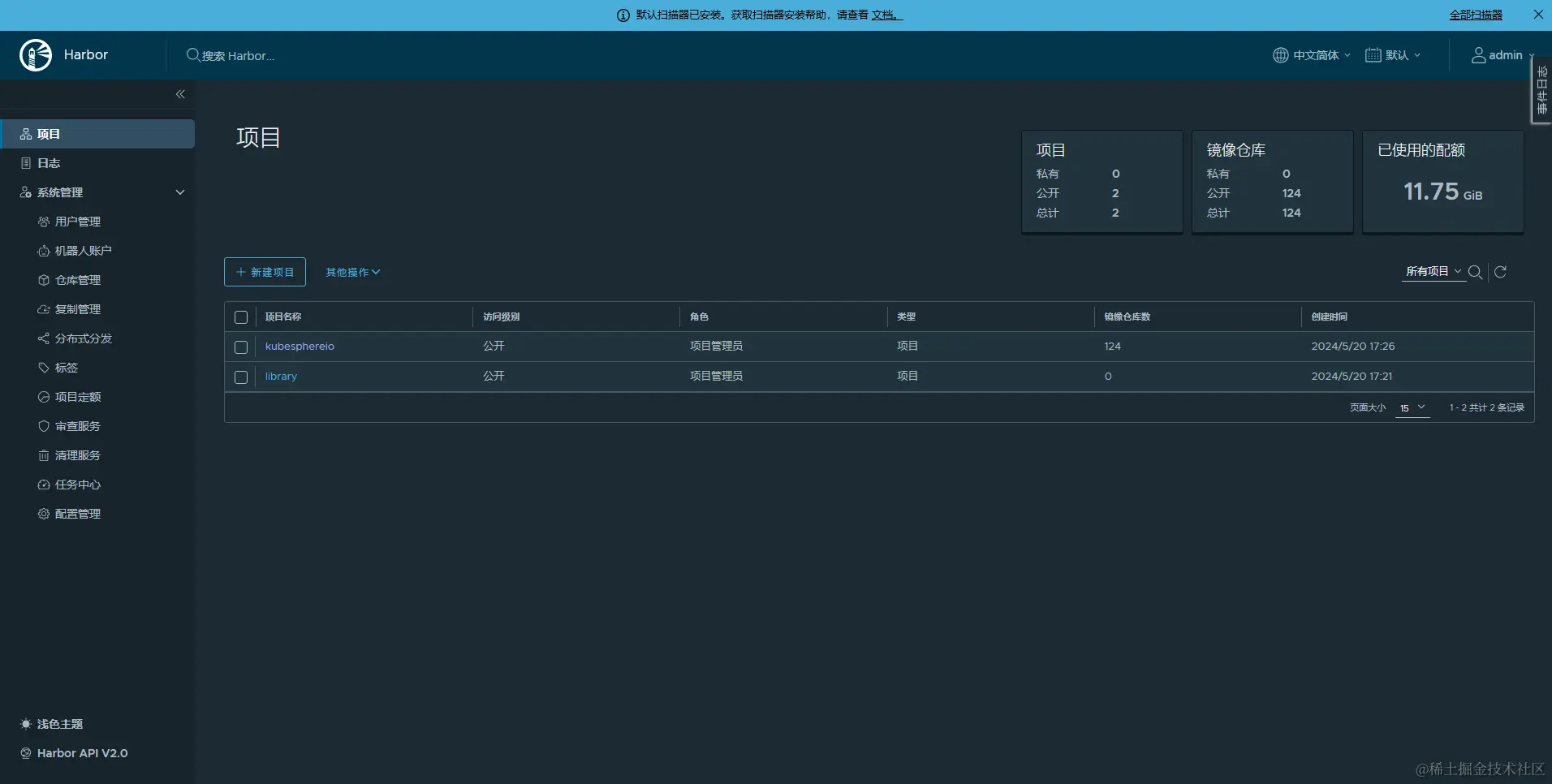Check the library project checkbox
This screenshot has width=1552, height=784.
point(241,377)
